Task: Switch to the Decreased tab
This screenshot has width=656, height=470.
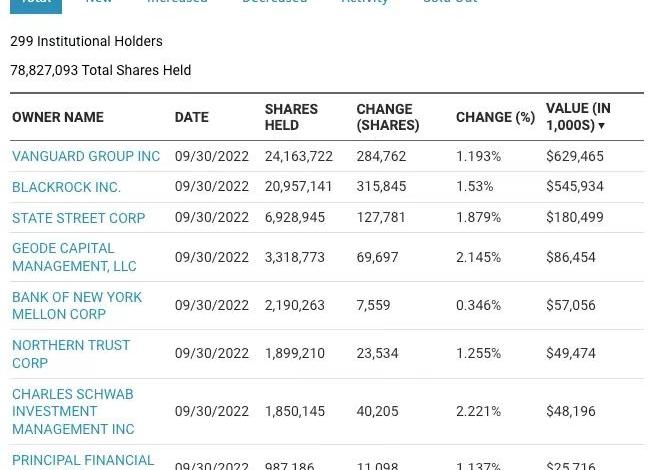Action: pyautogui.click(x=274, y=3)
